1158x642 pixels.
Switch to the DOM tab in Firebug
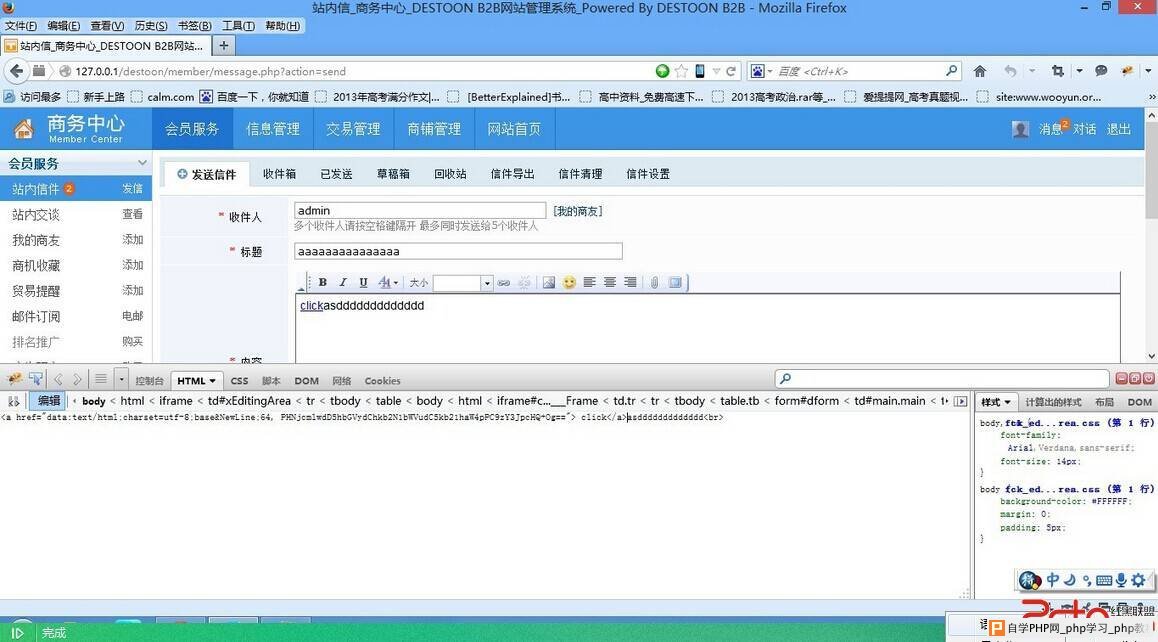tap(306, 380)
